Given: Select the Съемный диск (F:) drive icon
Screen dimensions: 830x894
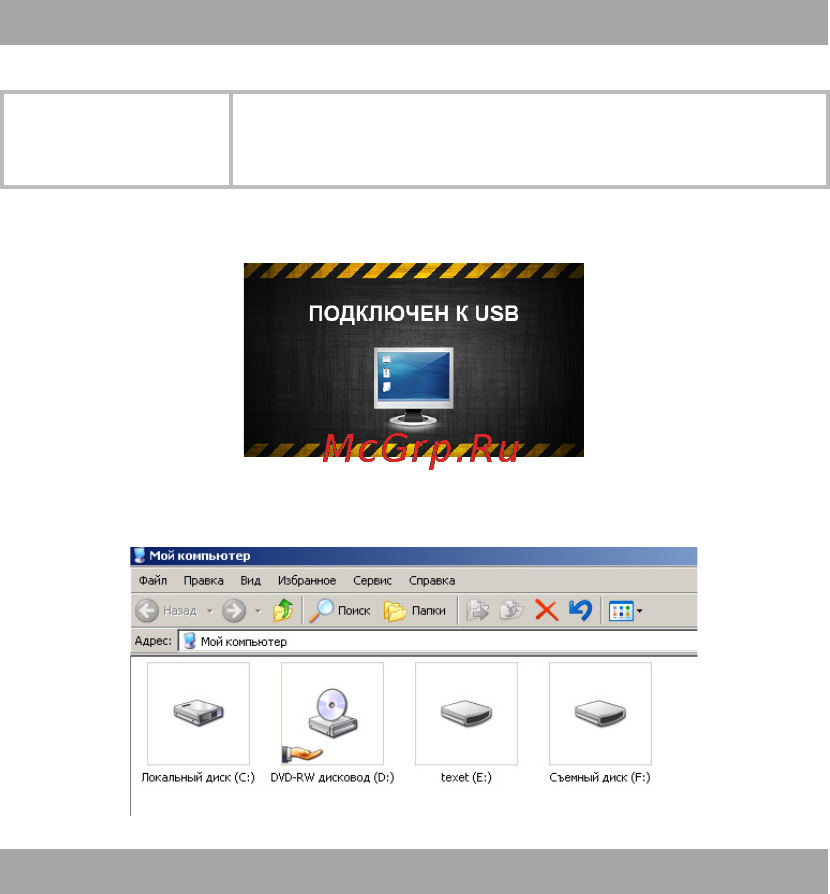Looking at the screenshot, I should tap(600, 713).
